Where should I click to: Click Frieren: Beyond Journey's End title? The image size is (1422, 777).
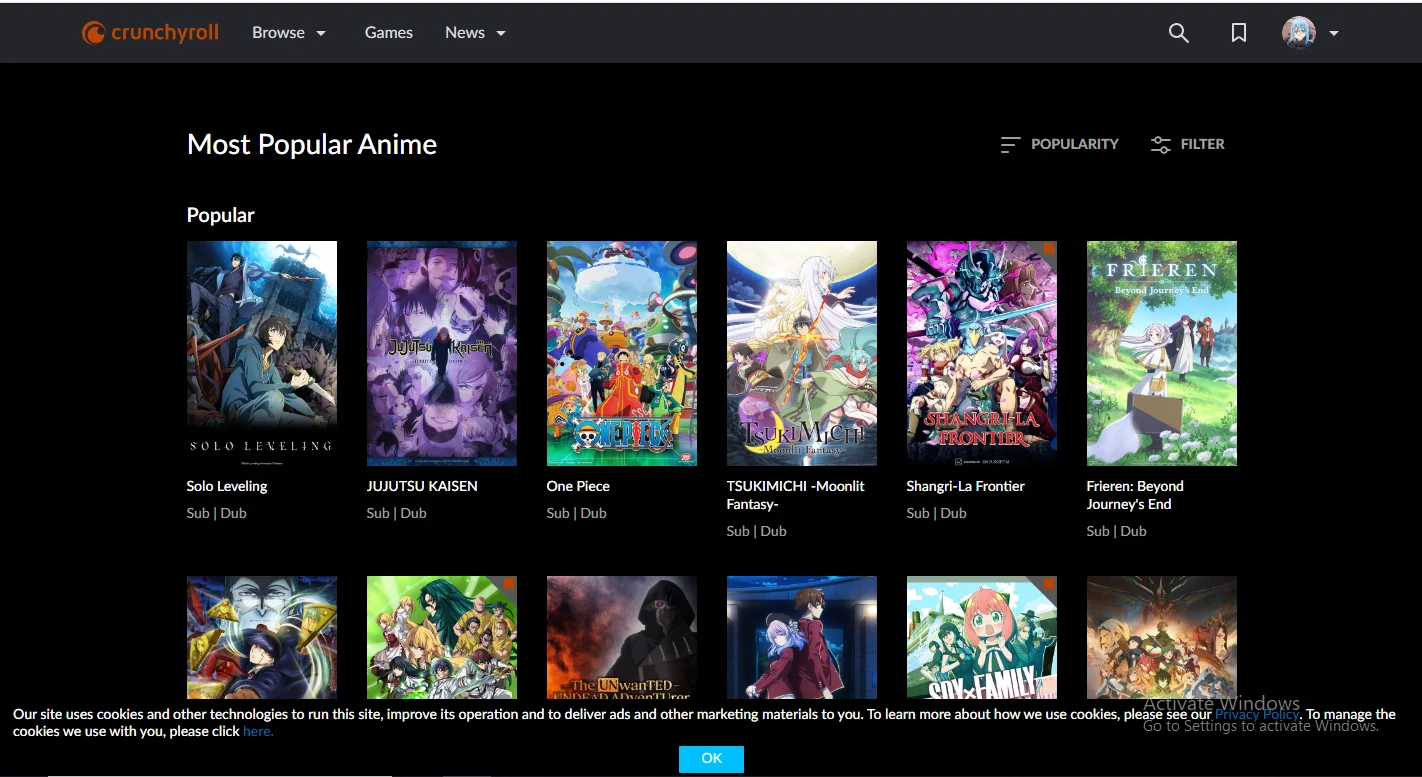(x=1135, y=495)
